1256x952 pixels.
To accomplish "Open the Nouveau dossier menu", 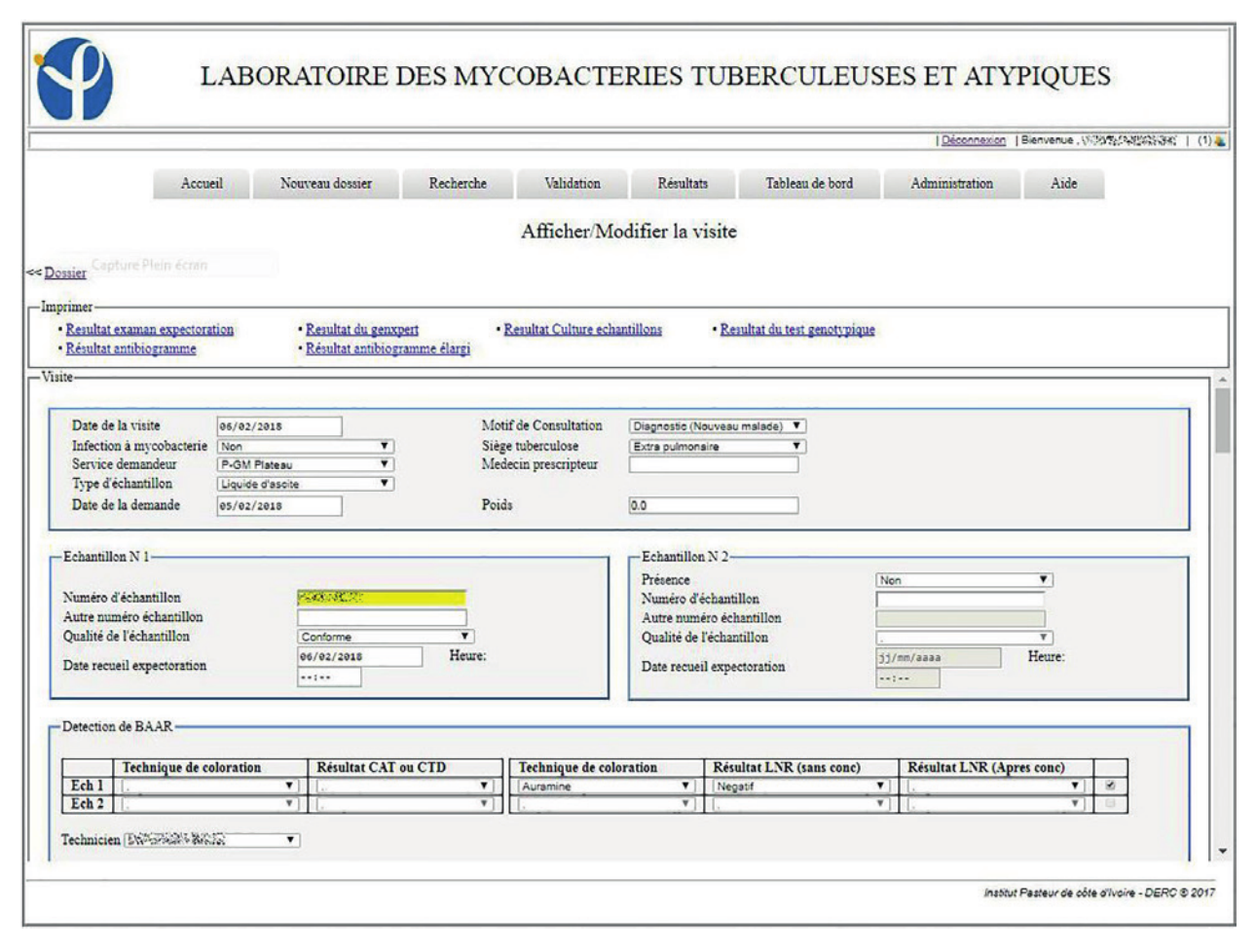I will pos(326,184).
